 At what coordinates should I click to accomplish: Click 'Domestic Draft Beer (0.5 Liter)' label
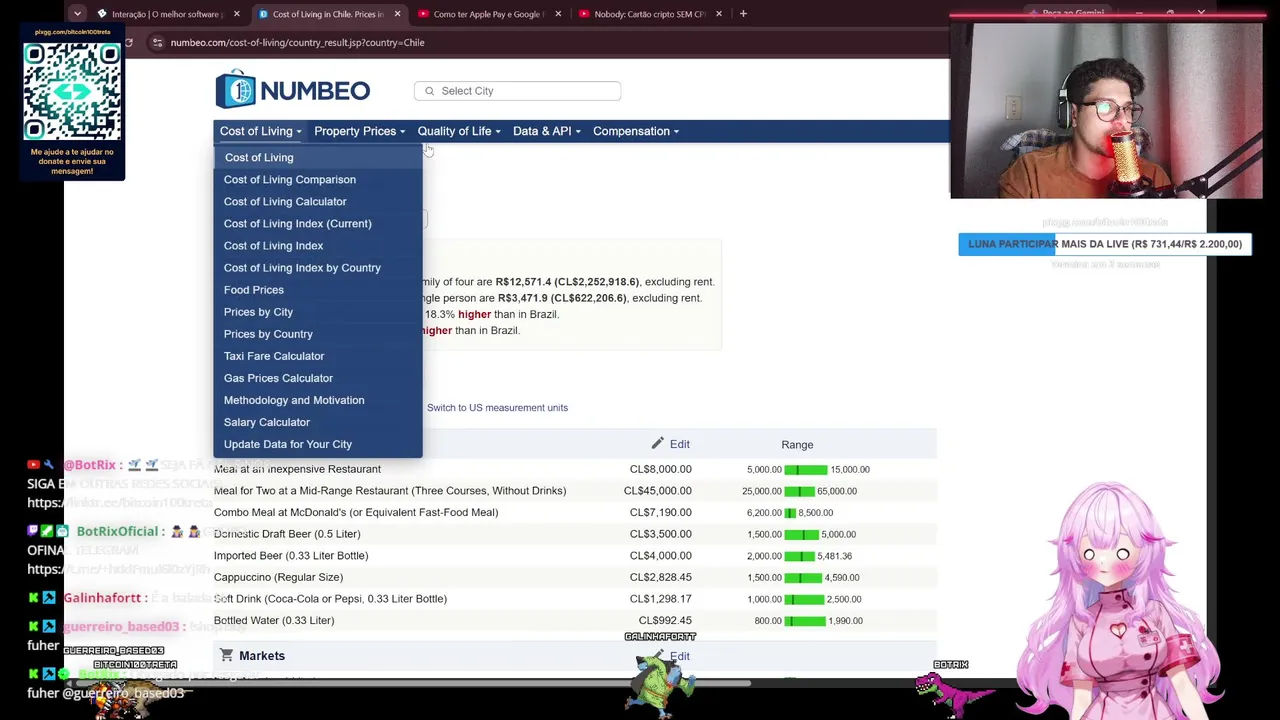(287, 534)
